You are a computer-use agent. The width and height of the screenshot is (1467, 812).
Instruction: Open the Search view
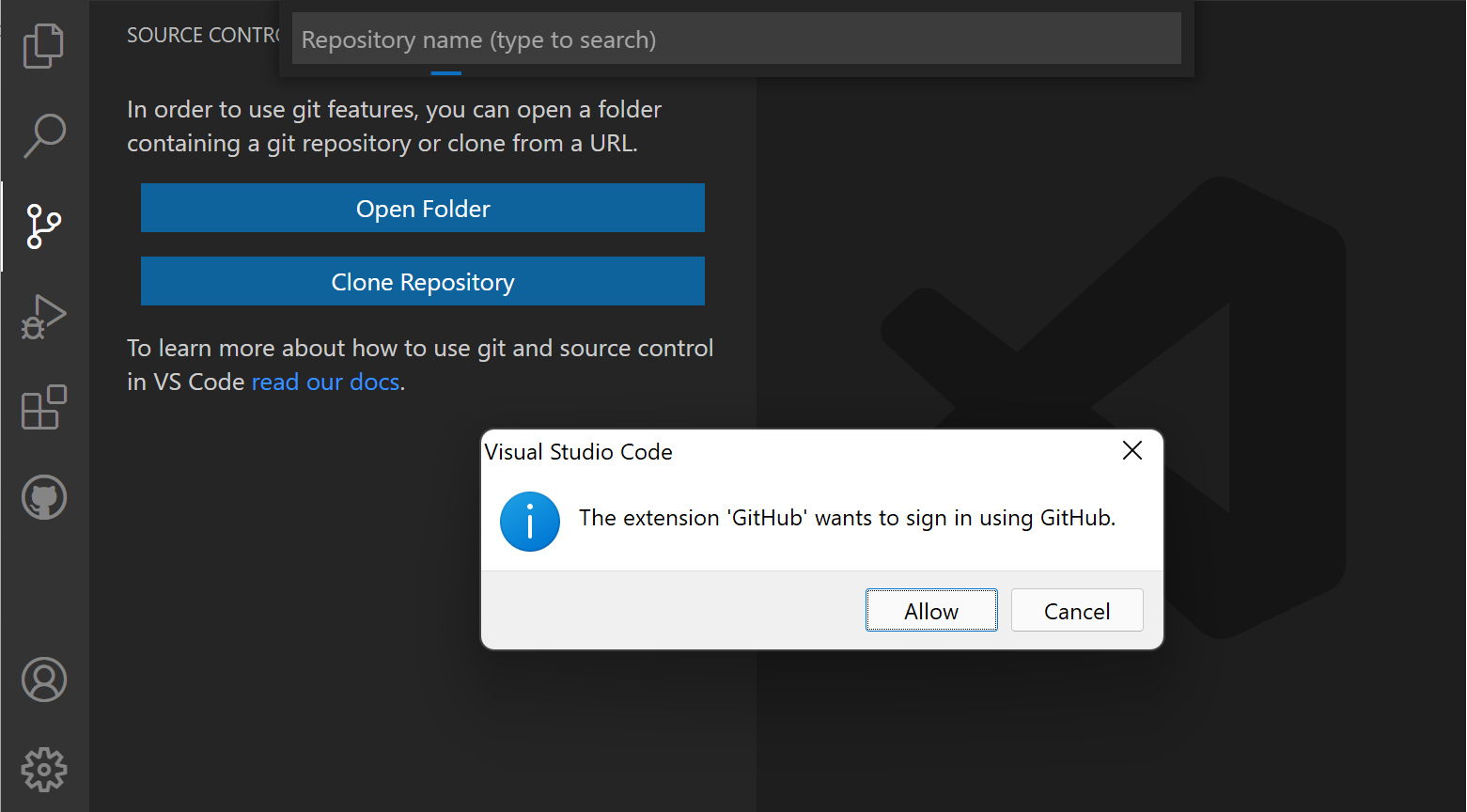[43, 135]
